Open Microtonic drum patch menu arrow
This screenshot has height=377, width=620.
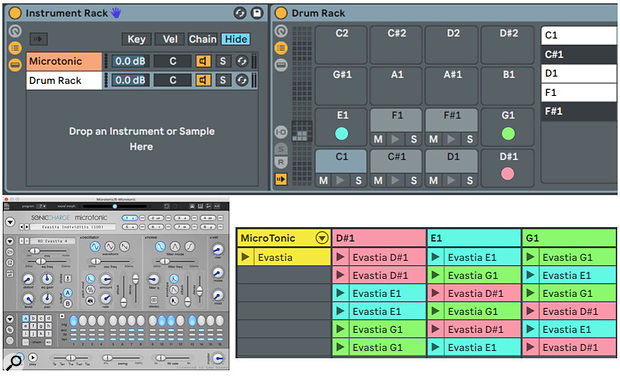coord(10,241)
